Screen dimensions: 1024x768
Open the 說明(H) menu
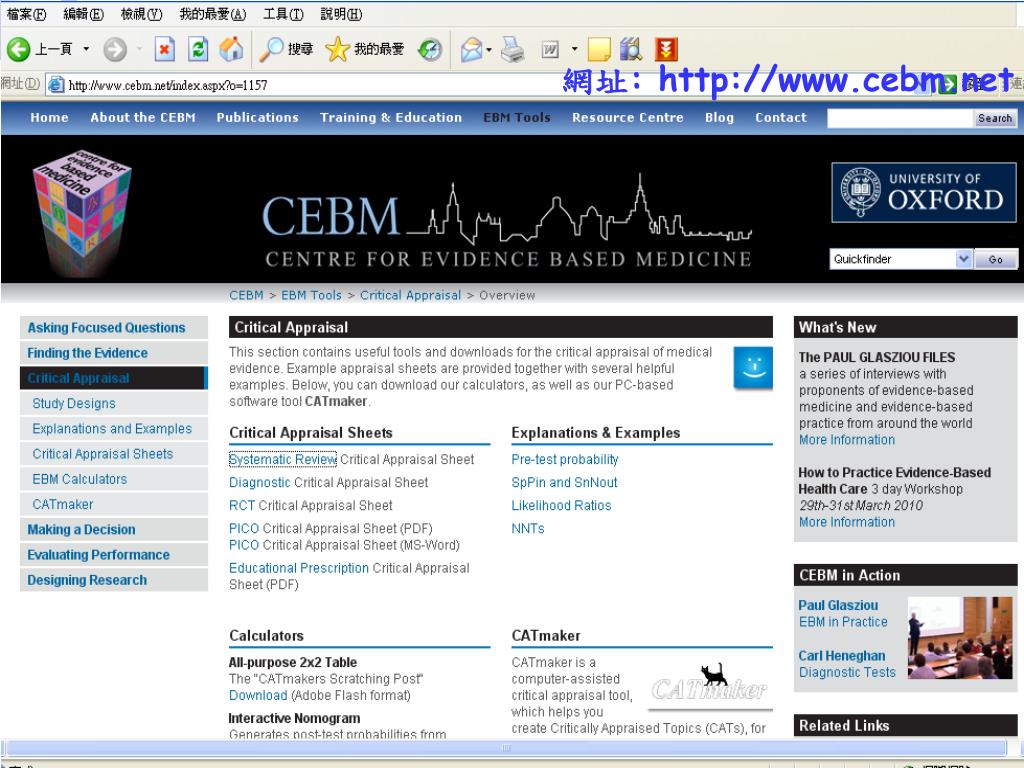[341, 14]
